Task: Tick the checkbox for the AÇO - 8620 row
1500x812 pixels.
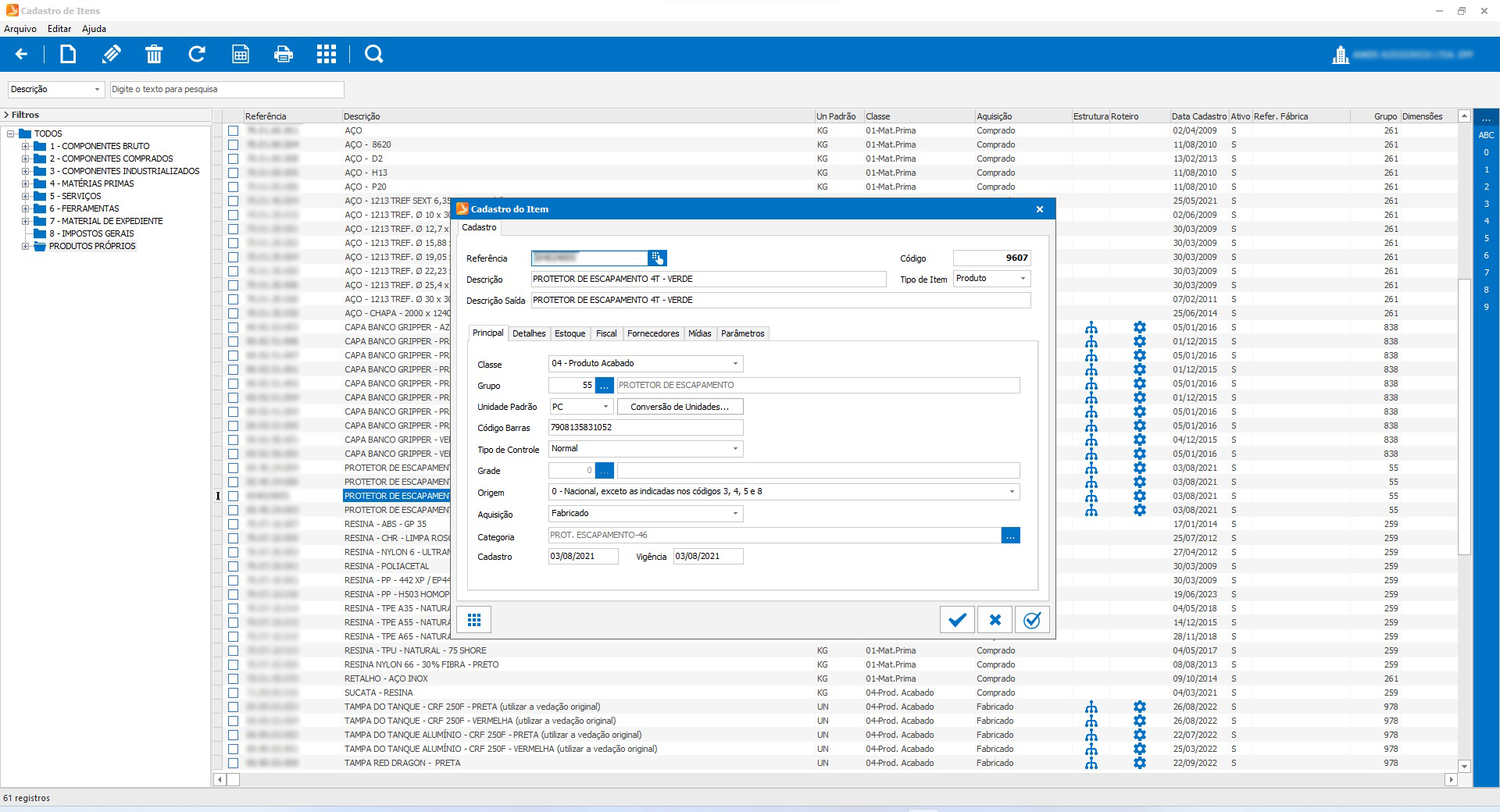Action: [233, 144]
